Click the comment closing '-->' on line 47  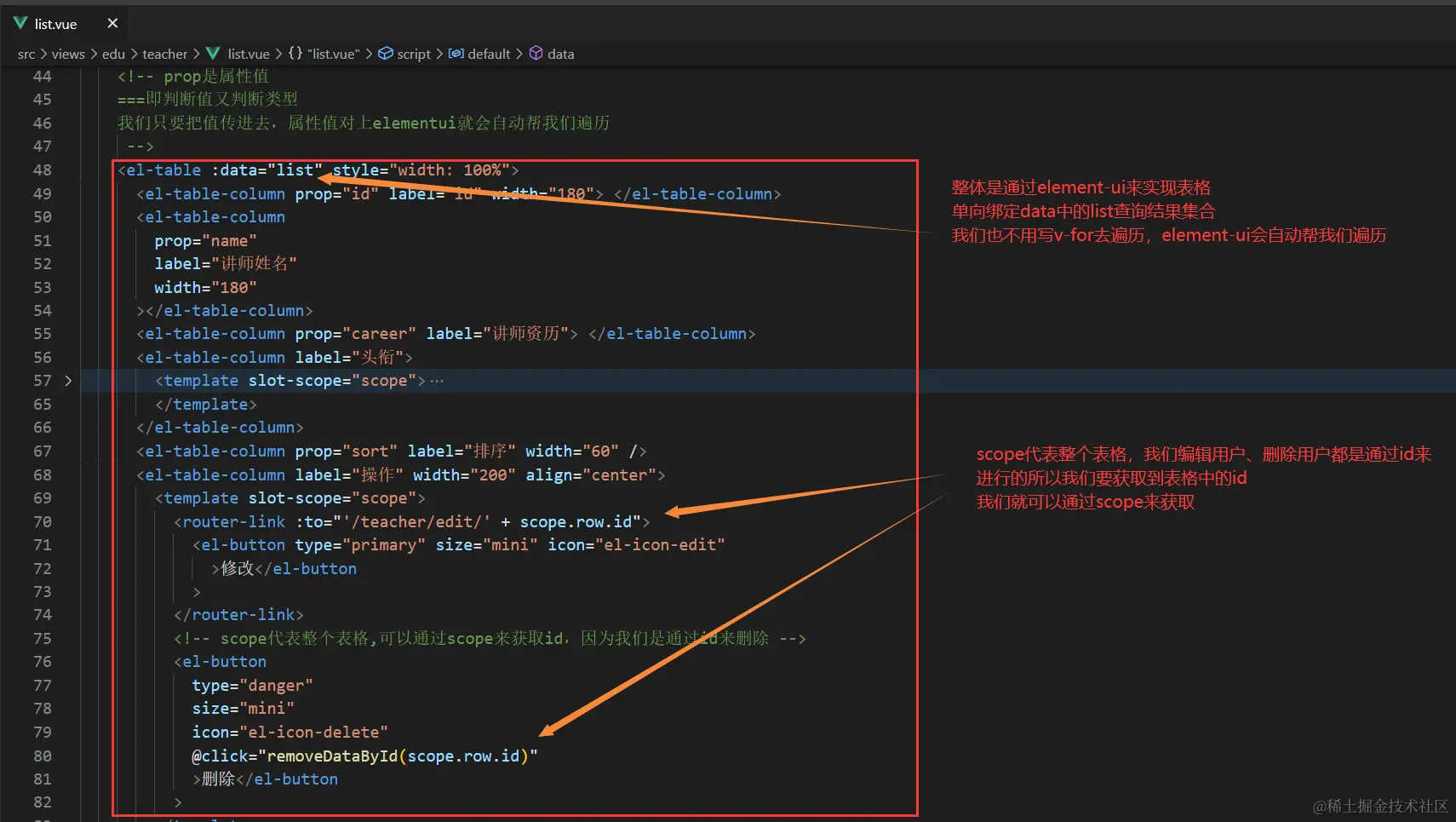click(x=140, y=147)
